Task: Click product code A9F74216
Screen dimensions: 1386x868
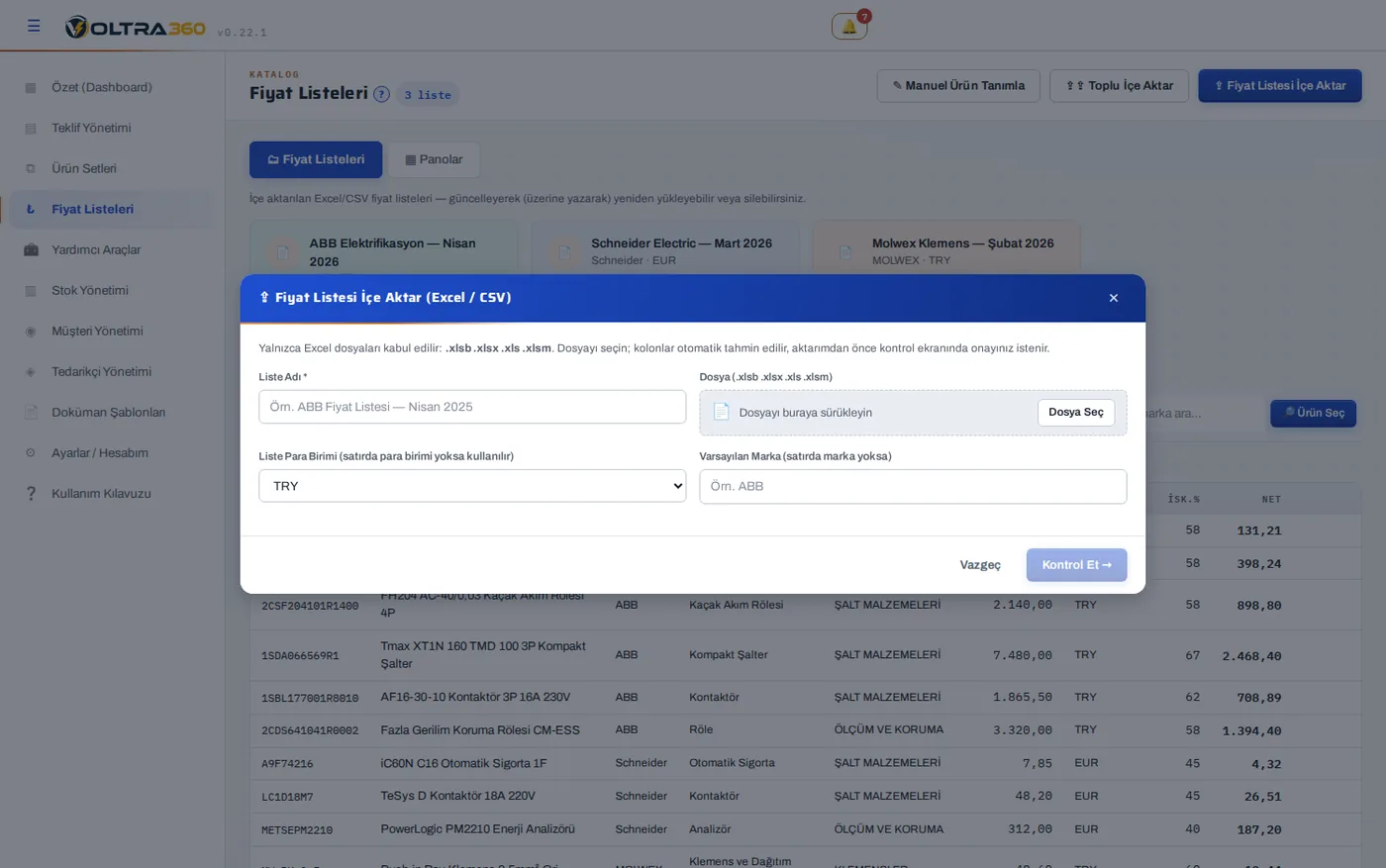Action: 287,764
